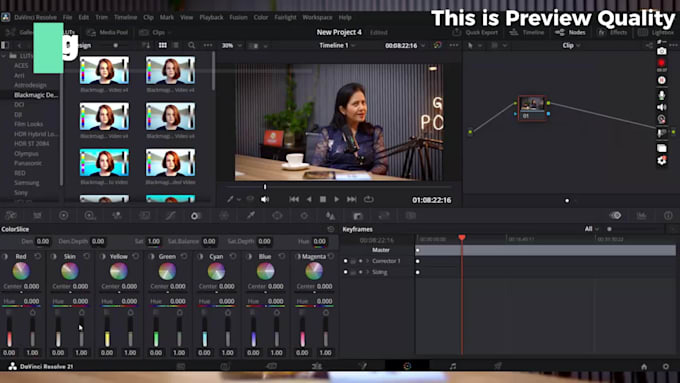Open the Lightbox button
Image resolution: width=680 pixels, height=383 pixels.
pyautogui.click(x=656, y=33)
